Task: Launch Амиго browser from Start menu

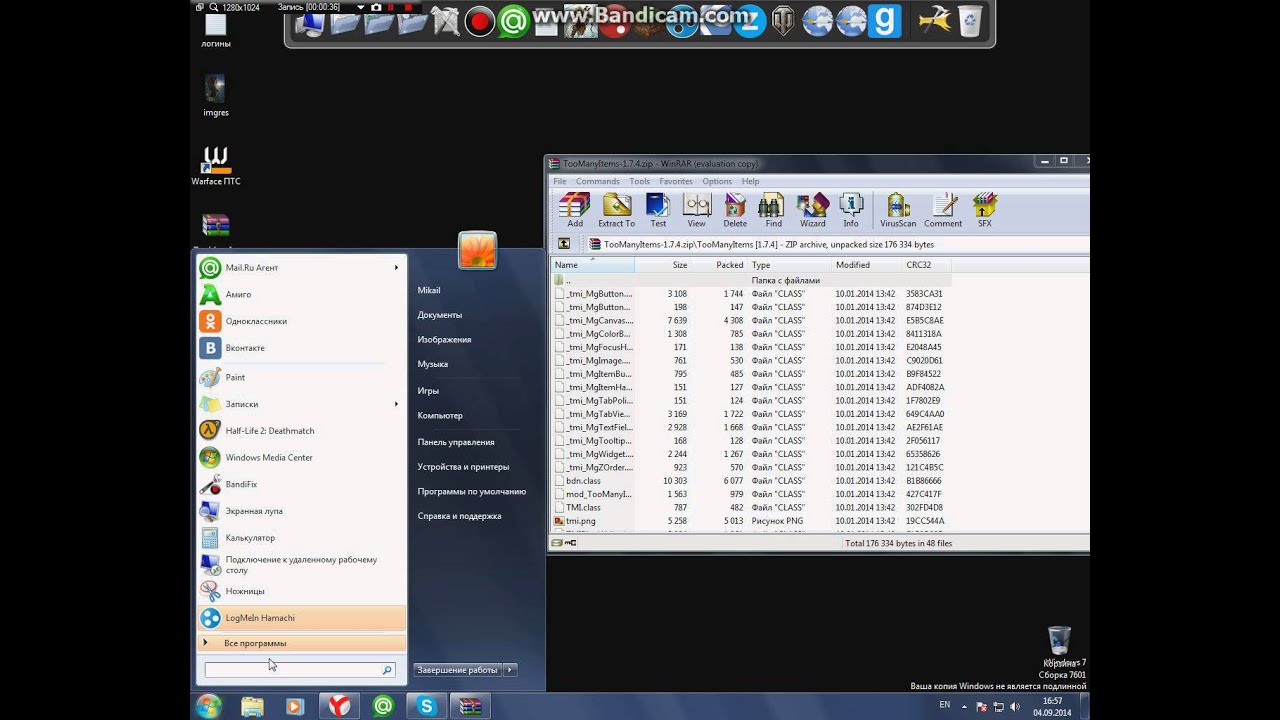Action: pyautogui.click(x=300, y=295)
